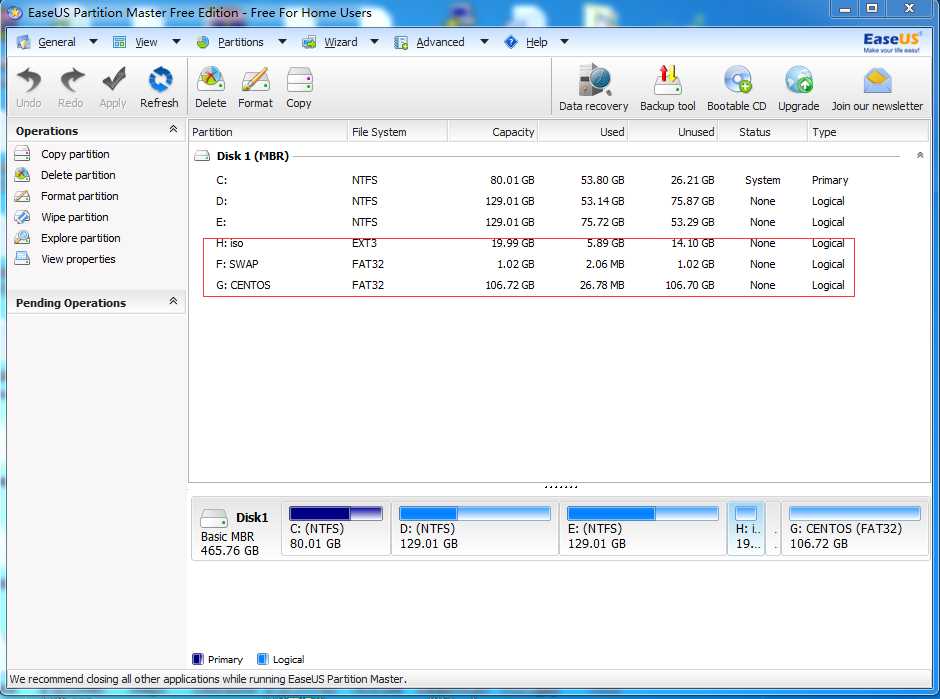
Task: Open the View dropdown arrow
Action: pos(176,42)
